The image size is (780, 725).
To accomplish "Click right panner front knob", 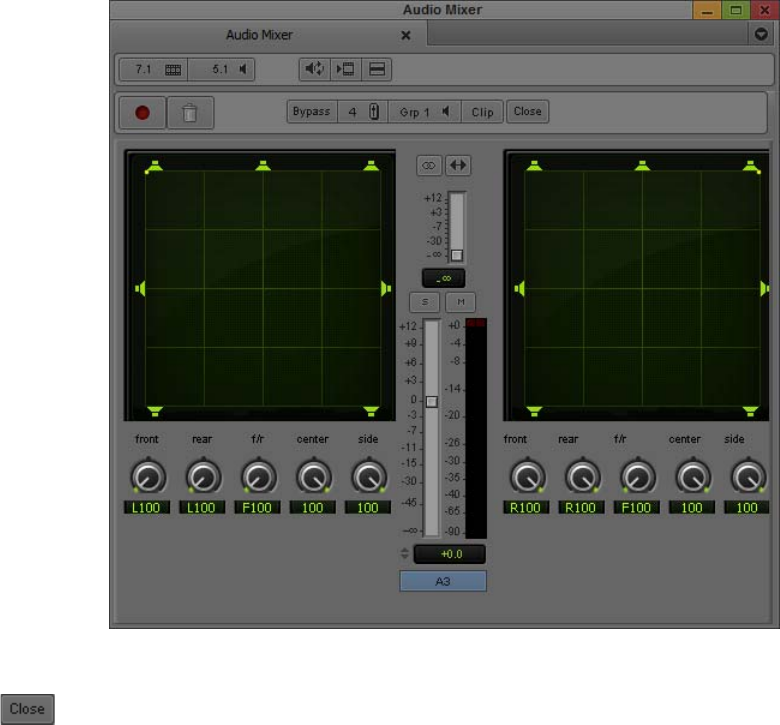I will click(528, 477).
